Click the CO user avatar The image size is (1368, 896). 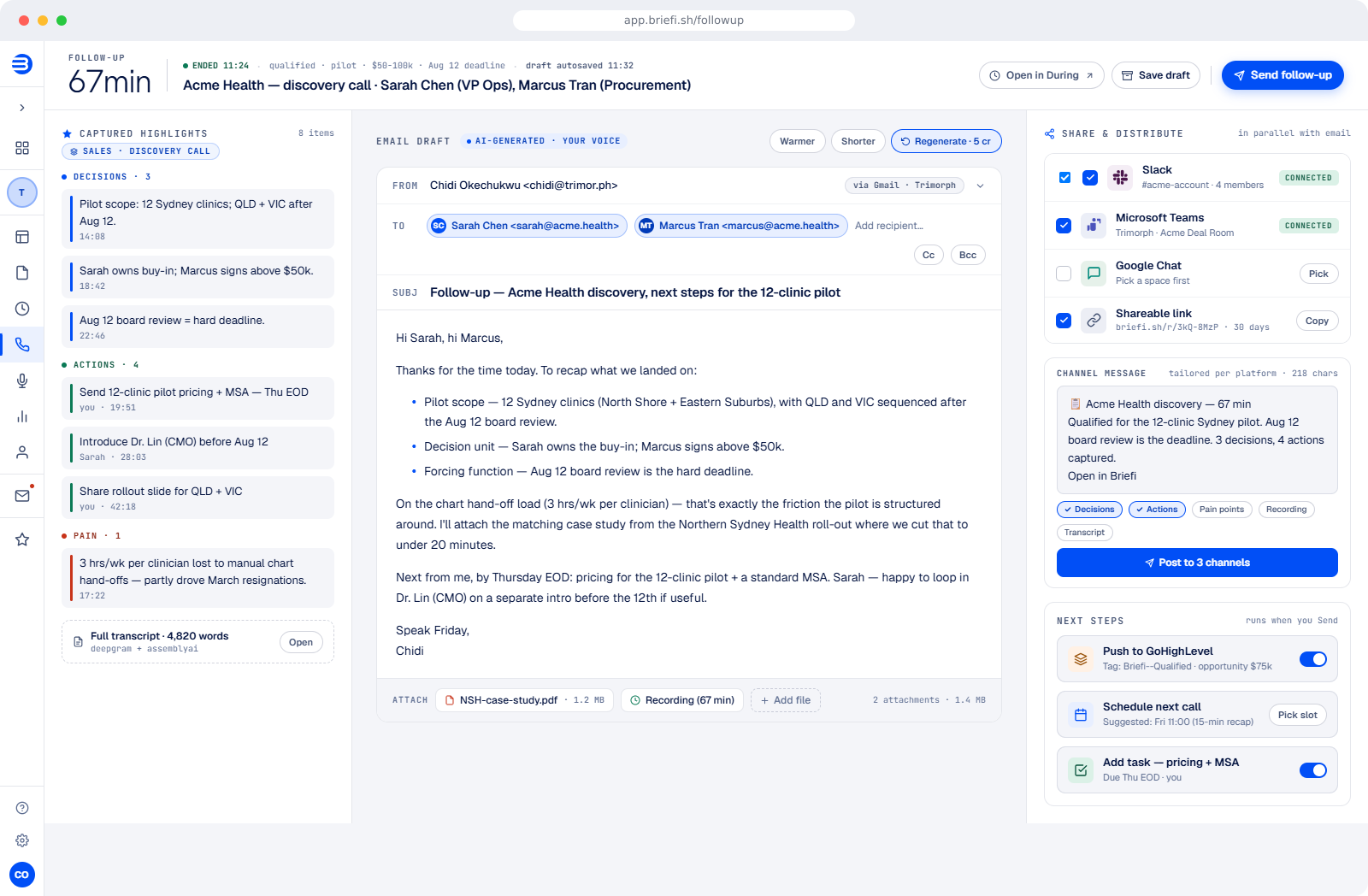[22, 875]
